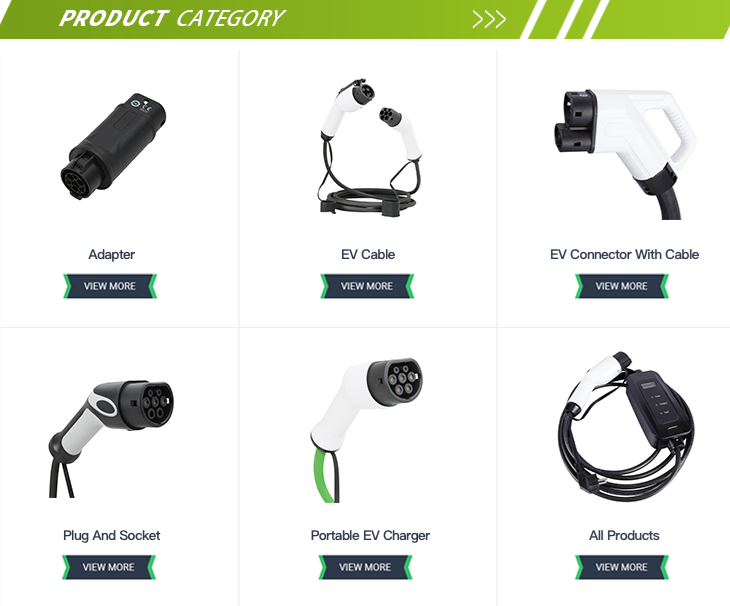Open the Portable EV Charger title link

coord(370,536)
